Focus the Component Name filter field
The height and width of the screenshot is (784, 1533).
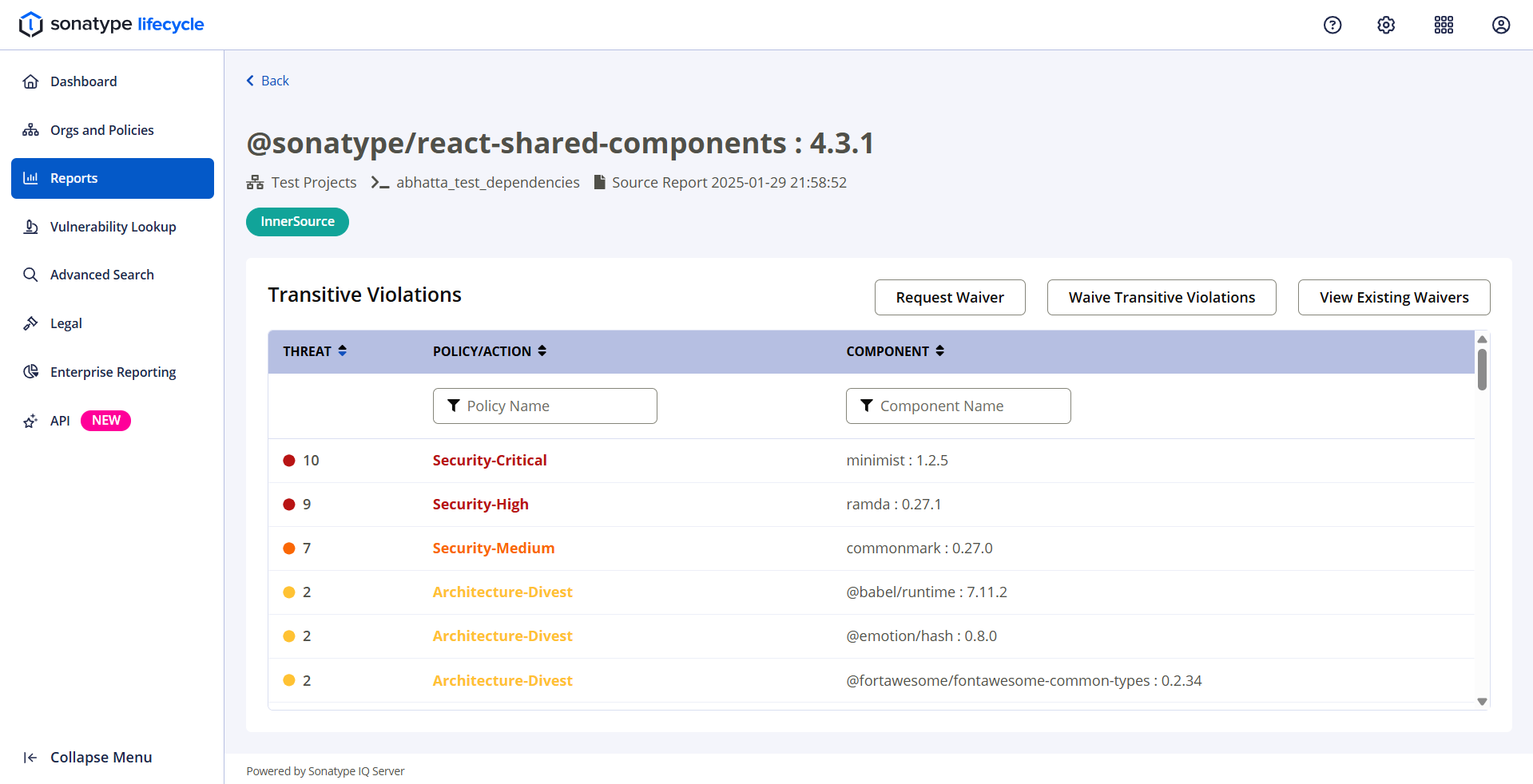[x=959, y=406]
